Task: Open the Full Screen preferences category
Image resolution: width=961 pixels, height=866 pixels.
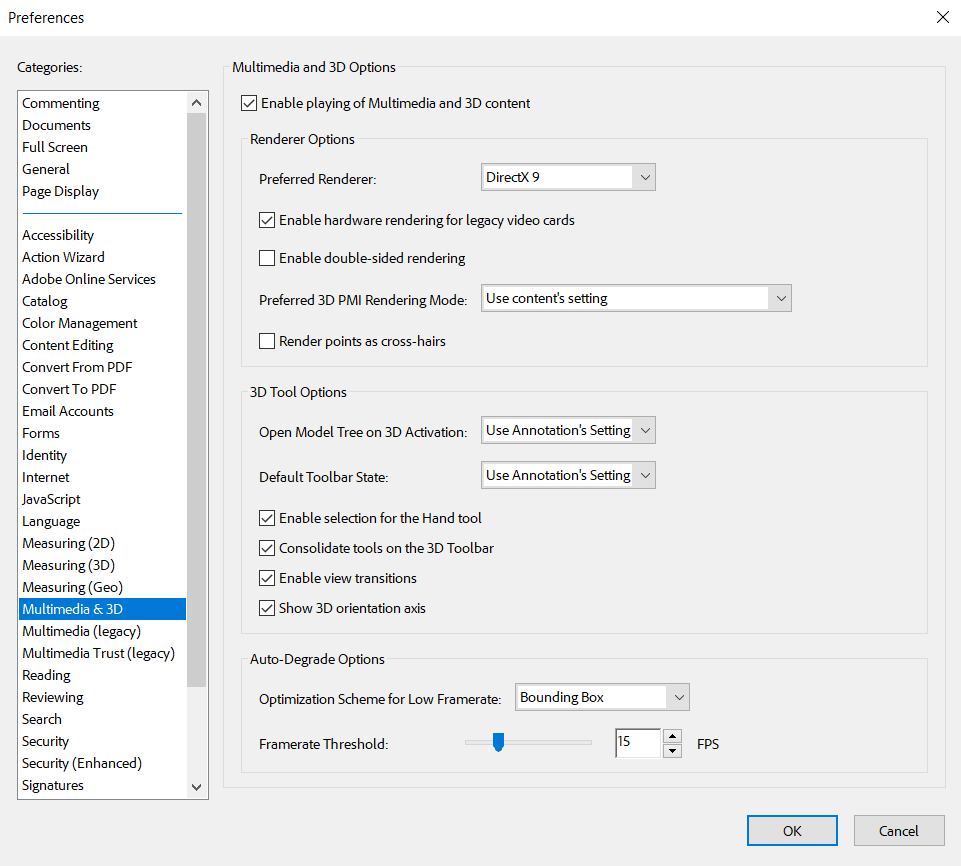Action: [x=55, y=147]
